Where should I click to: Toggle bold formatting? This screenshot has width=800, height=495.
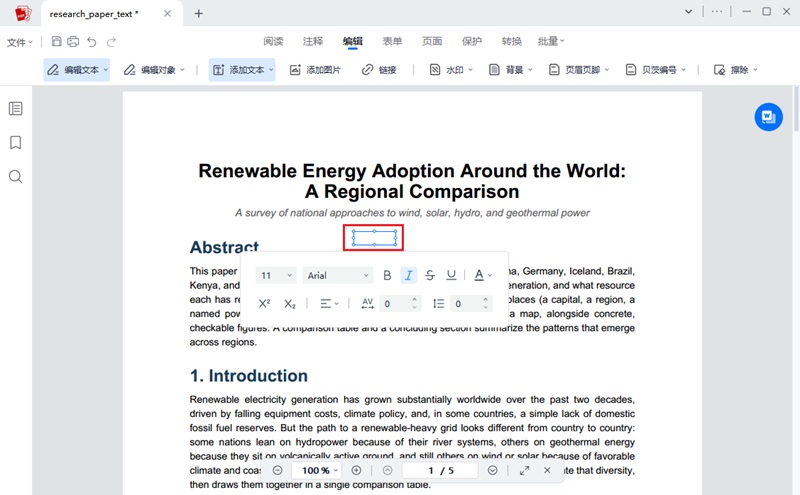coord(387,276)
